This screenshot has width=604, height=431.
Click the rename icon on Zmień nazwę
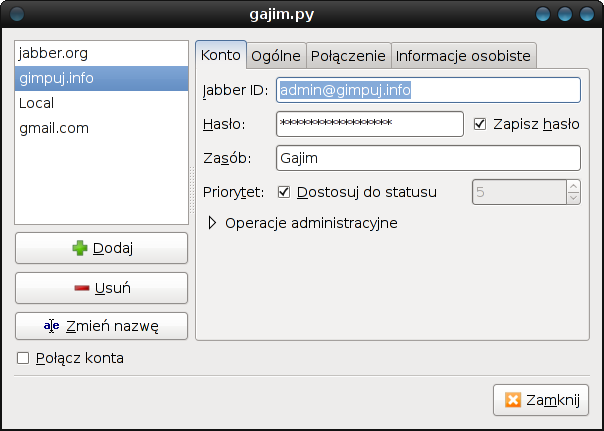pos(52,326)
